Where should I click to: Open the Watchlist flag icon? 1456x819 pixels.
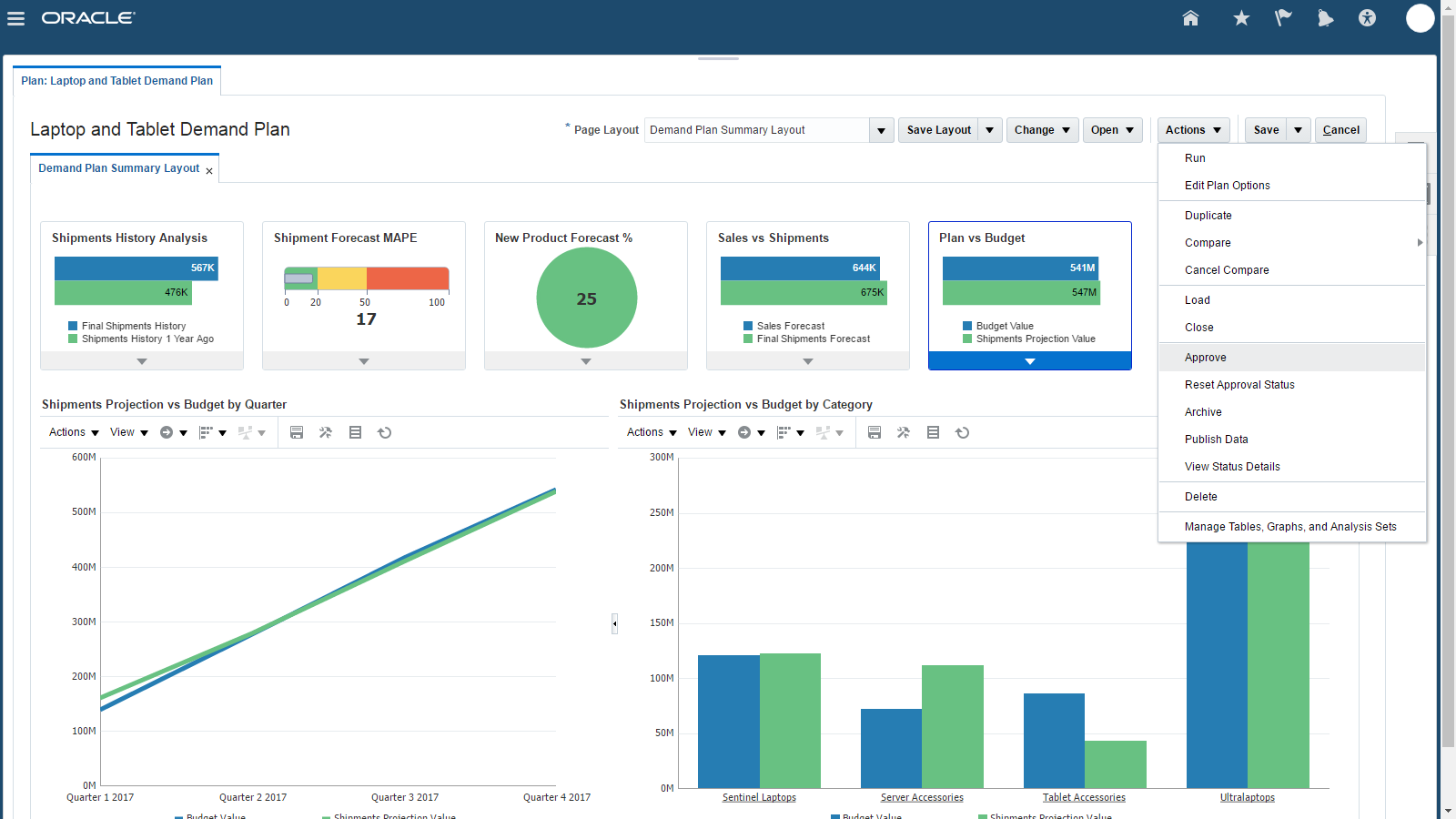1283,18
